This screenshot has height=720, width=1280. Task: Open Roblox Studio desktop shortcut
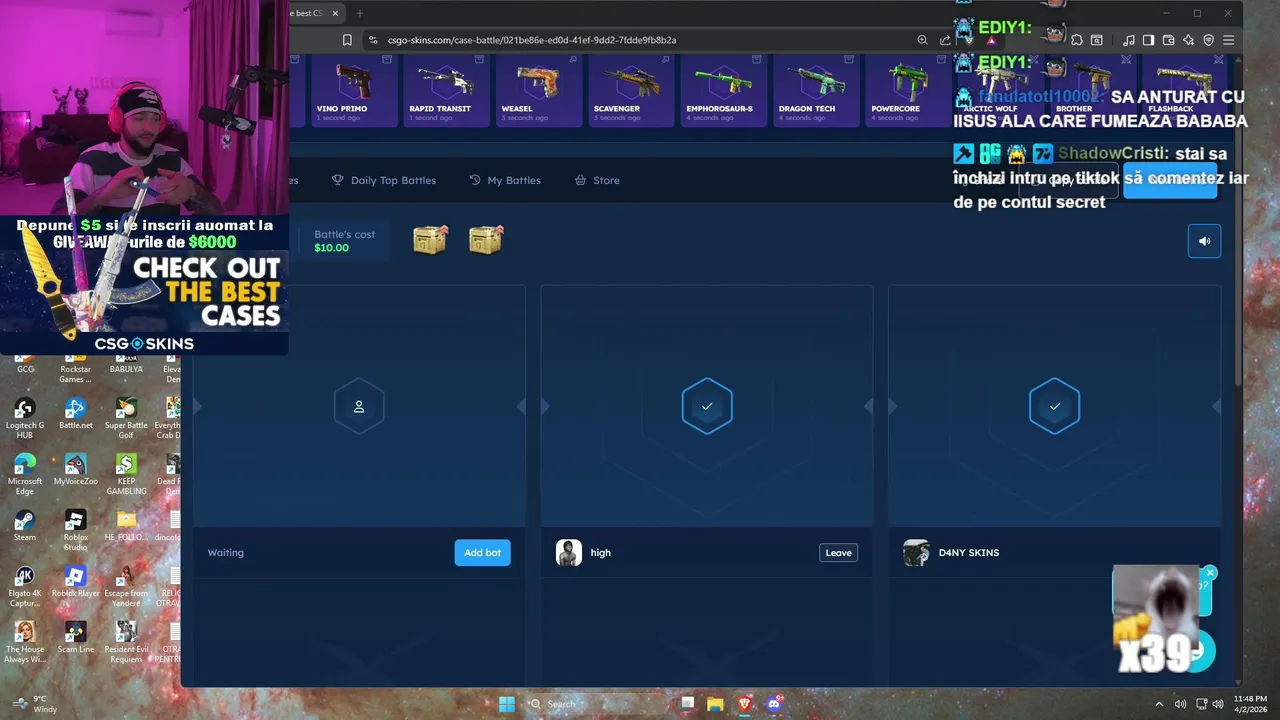click(75, 531)
